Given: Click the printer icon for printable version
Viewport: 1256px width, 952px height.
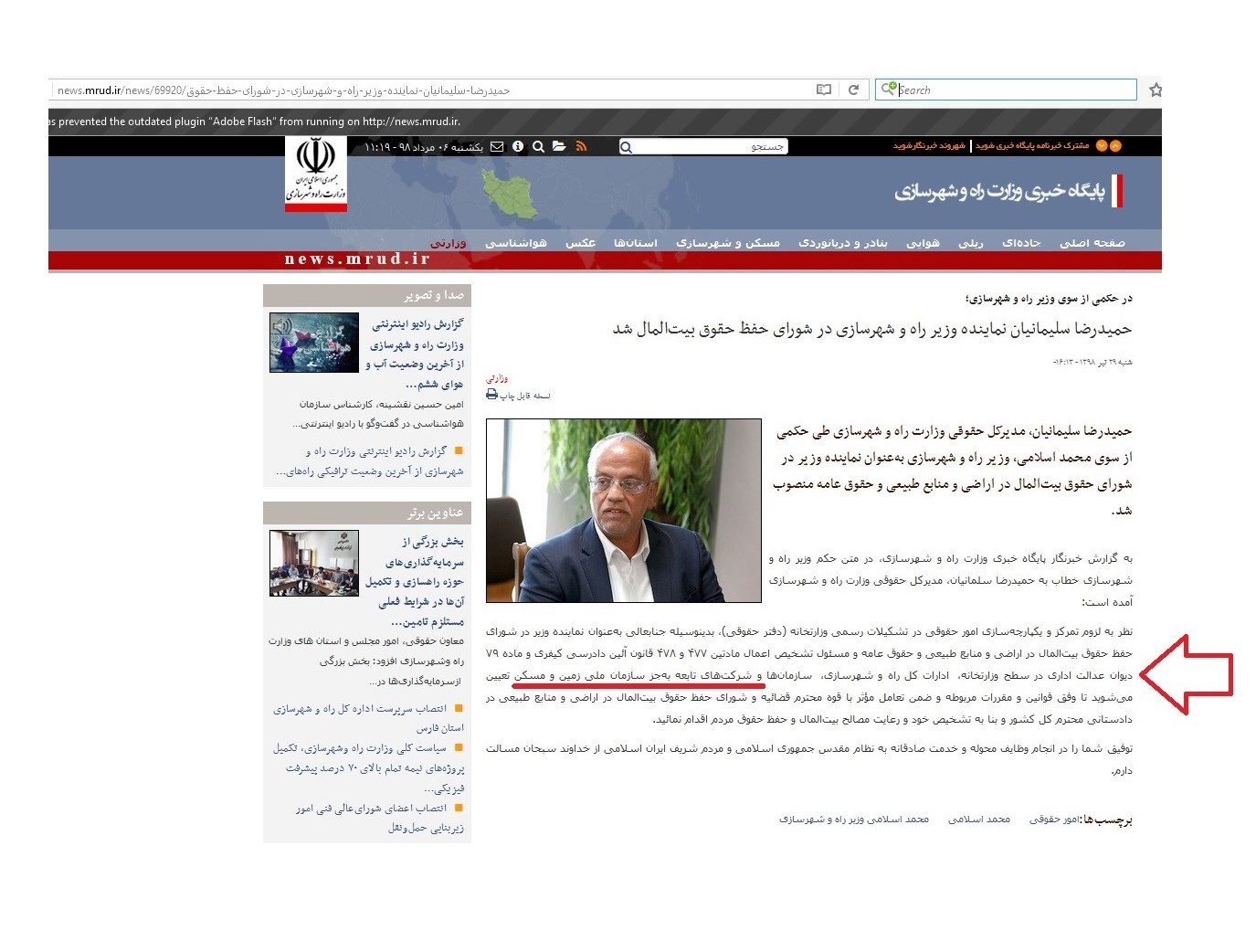Looking at the screenshot, I should (x=492, y=395).
